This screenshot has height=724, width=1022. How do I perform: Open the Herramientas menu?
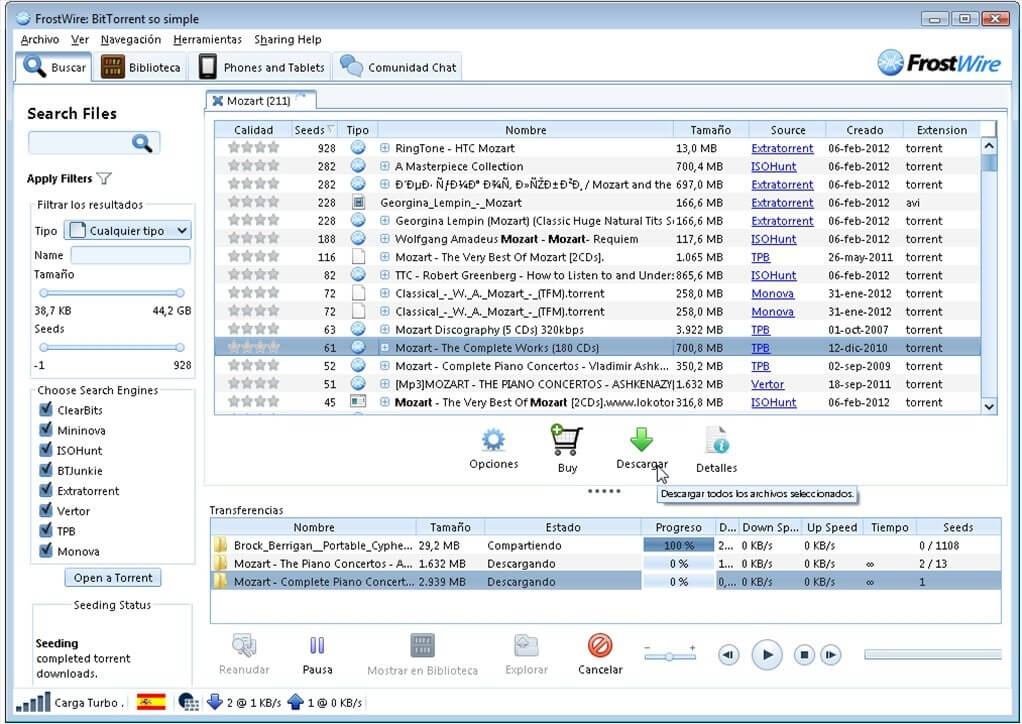point(207,40)
